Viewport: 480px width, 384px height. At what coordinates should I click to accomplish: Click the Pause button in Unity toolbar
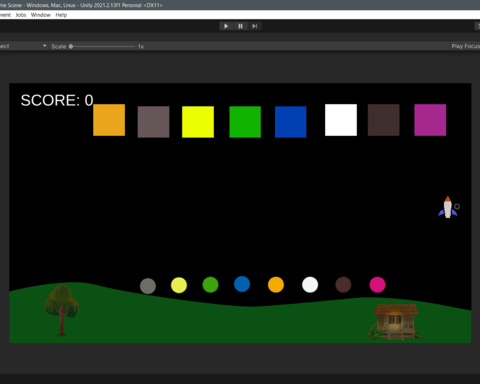coord(240,26)
